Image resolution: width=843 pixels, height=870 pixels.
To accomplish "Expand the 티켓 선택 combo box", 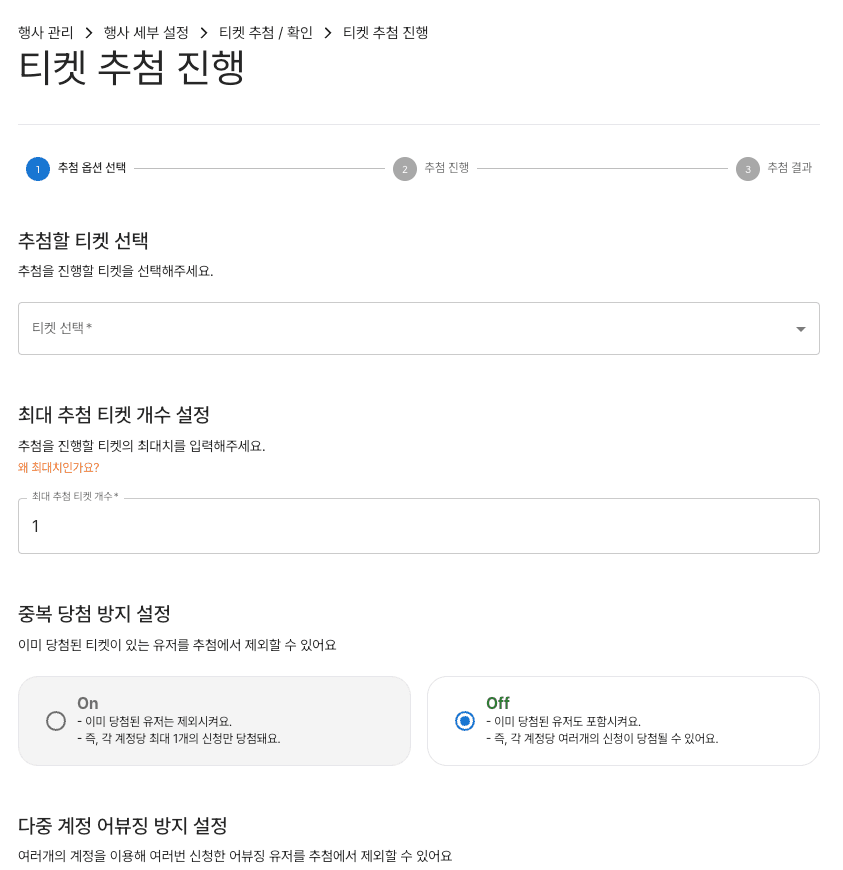I will [400, 329].
